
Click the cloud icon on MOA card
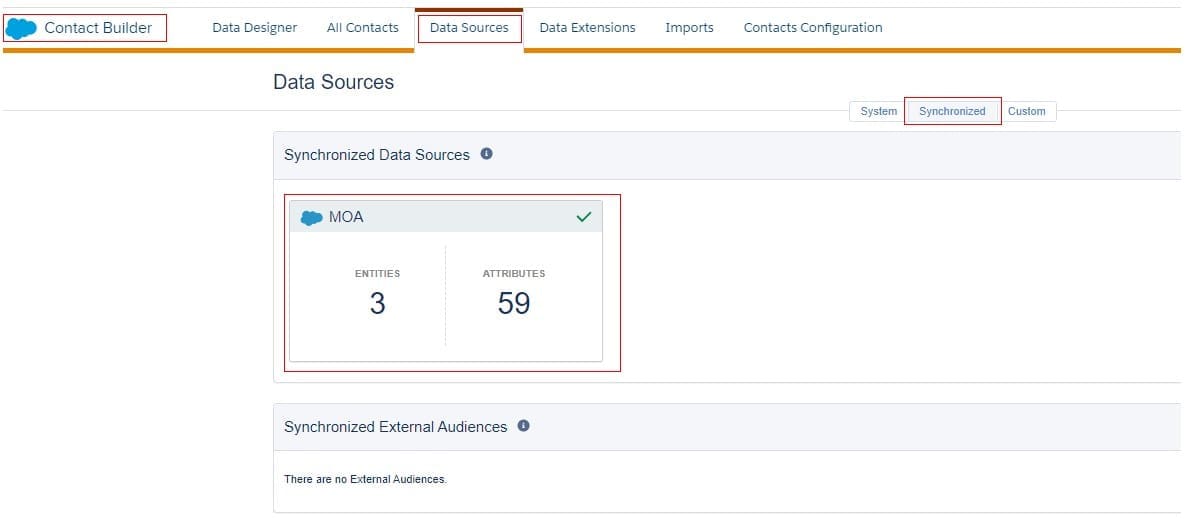pos(312,218)
